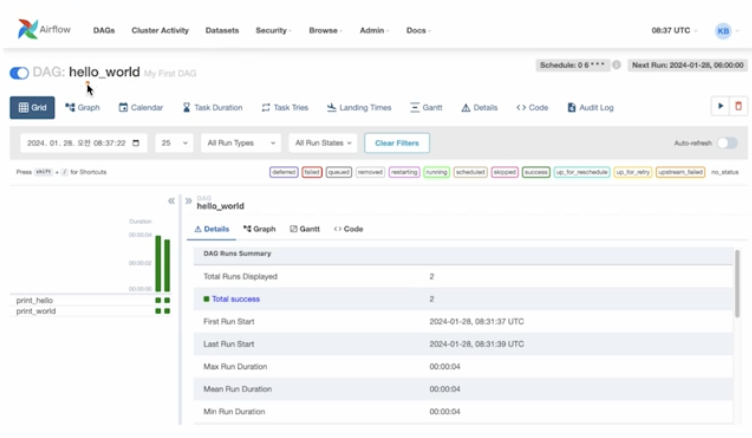The height and width of the screenshot is (438, 752).
Task: Switch to top Graph view
Action: point(82,107)
